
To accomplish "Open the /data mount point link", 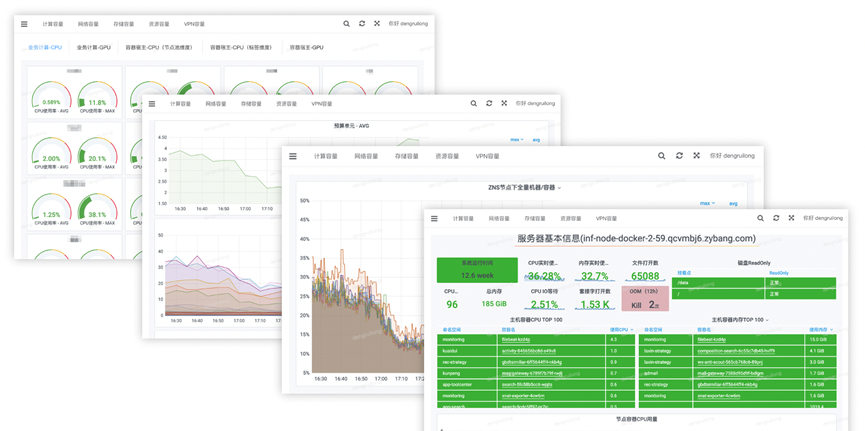I will [683, 282].
